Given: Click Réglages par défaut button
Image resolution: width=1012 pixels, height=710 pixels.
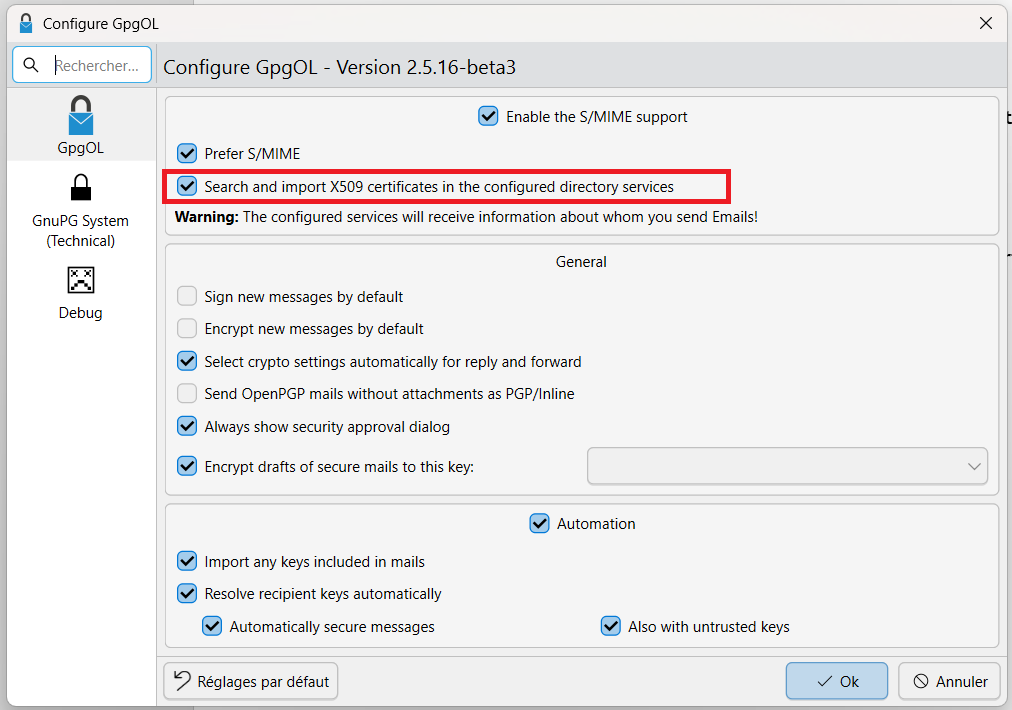Looking at the screenshot, I should (250, 681).
